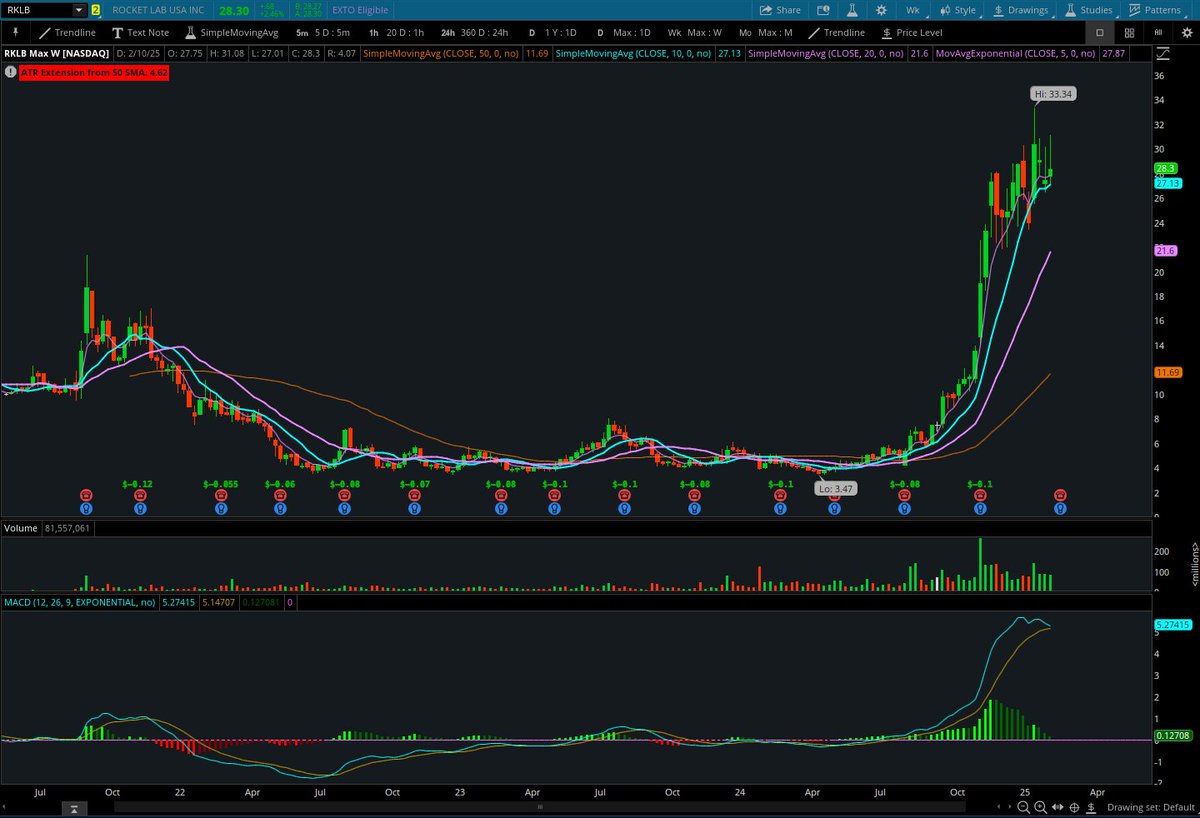Open favorites bar settings gear icon
The image size is (1200, 818).
(1185, 32)
